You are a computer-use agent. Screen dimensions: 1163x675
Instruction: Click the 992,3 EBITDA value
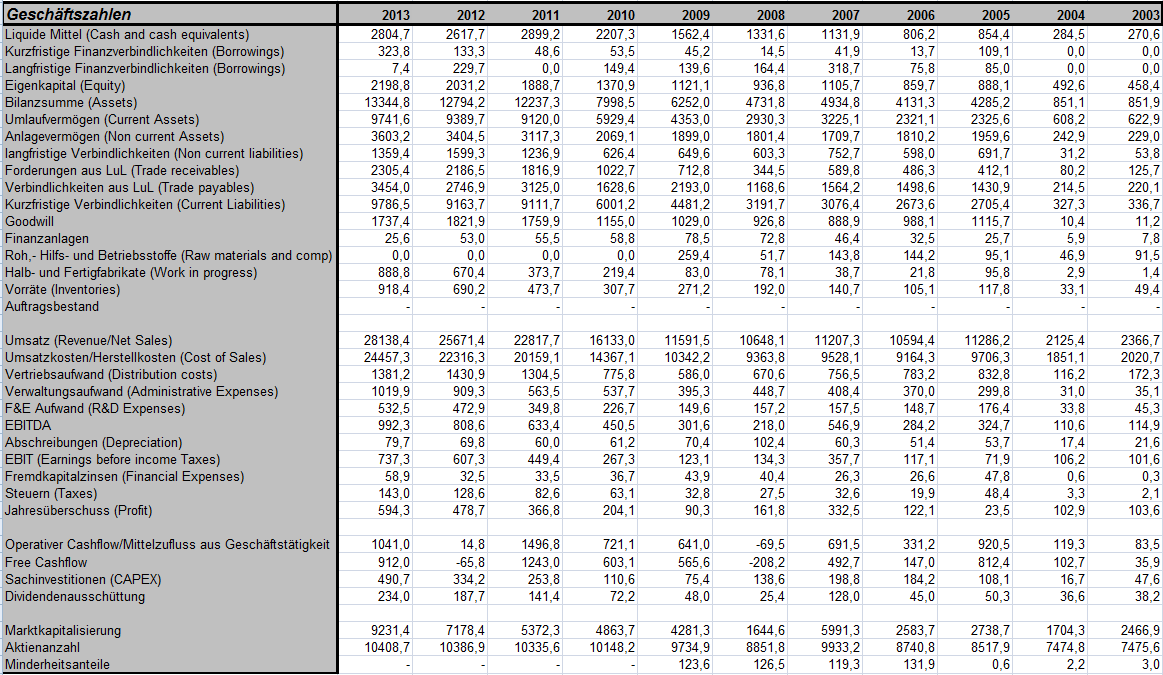pyautogui.click(x=393, y=426)
